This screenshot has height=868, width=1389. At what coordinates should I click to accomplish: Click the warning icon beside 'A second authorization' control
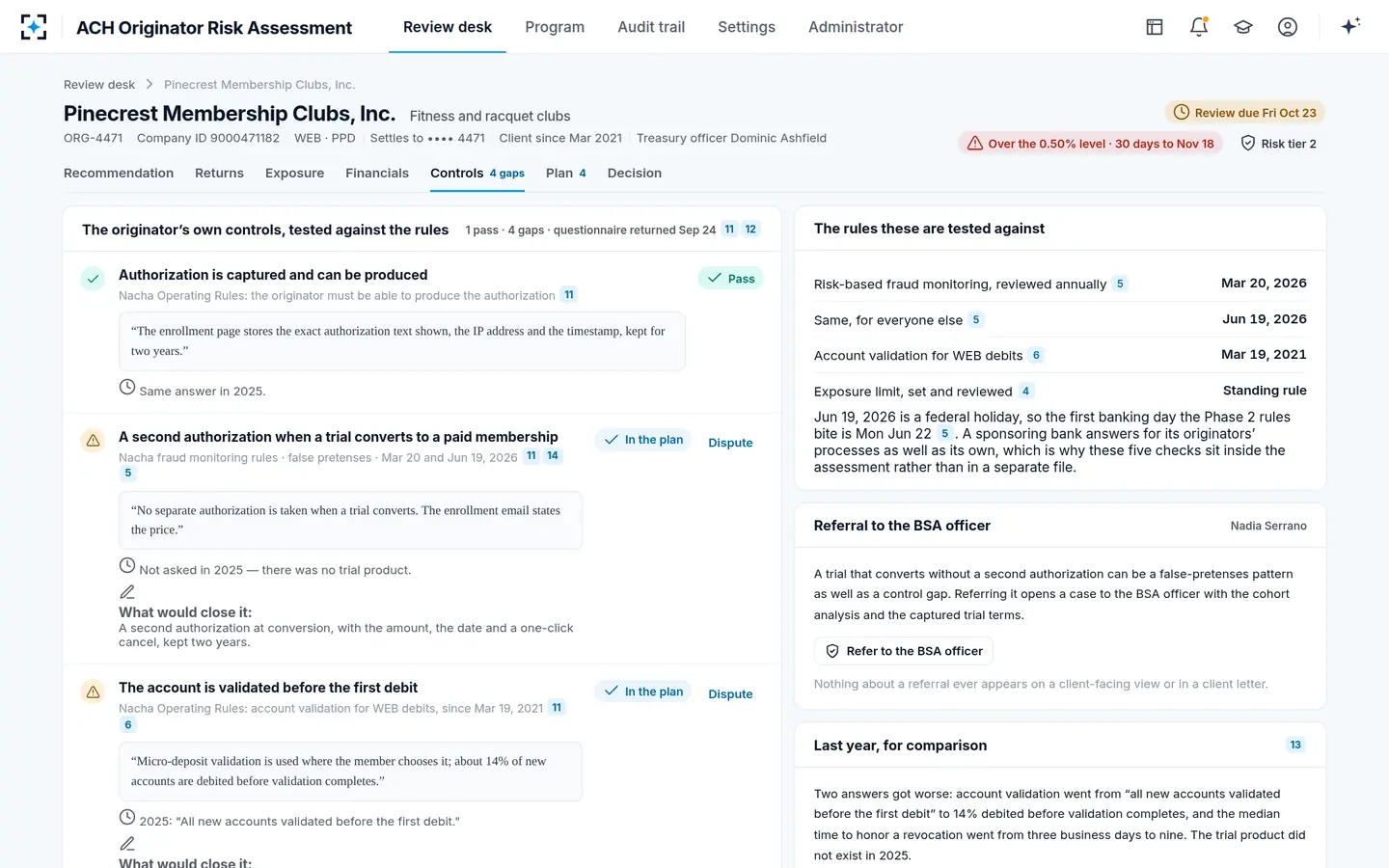[x=93, y=441]
